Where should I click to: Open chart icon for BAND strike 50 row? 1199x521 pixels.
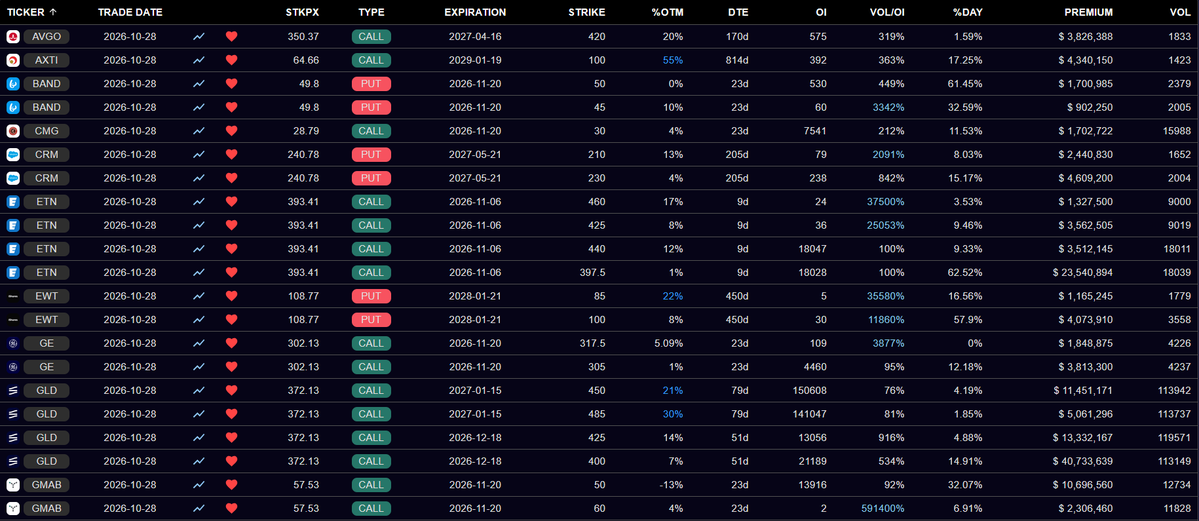(x=199, y=83)
